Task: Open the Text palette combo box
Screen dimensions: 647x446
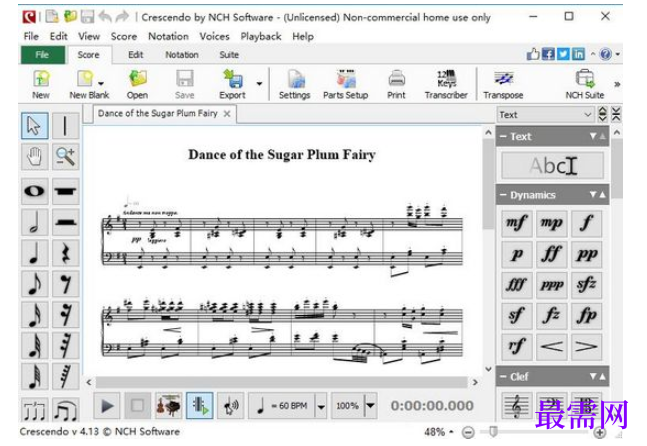Action: click(545, 115)
